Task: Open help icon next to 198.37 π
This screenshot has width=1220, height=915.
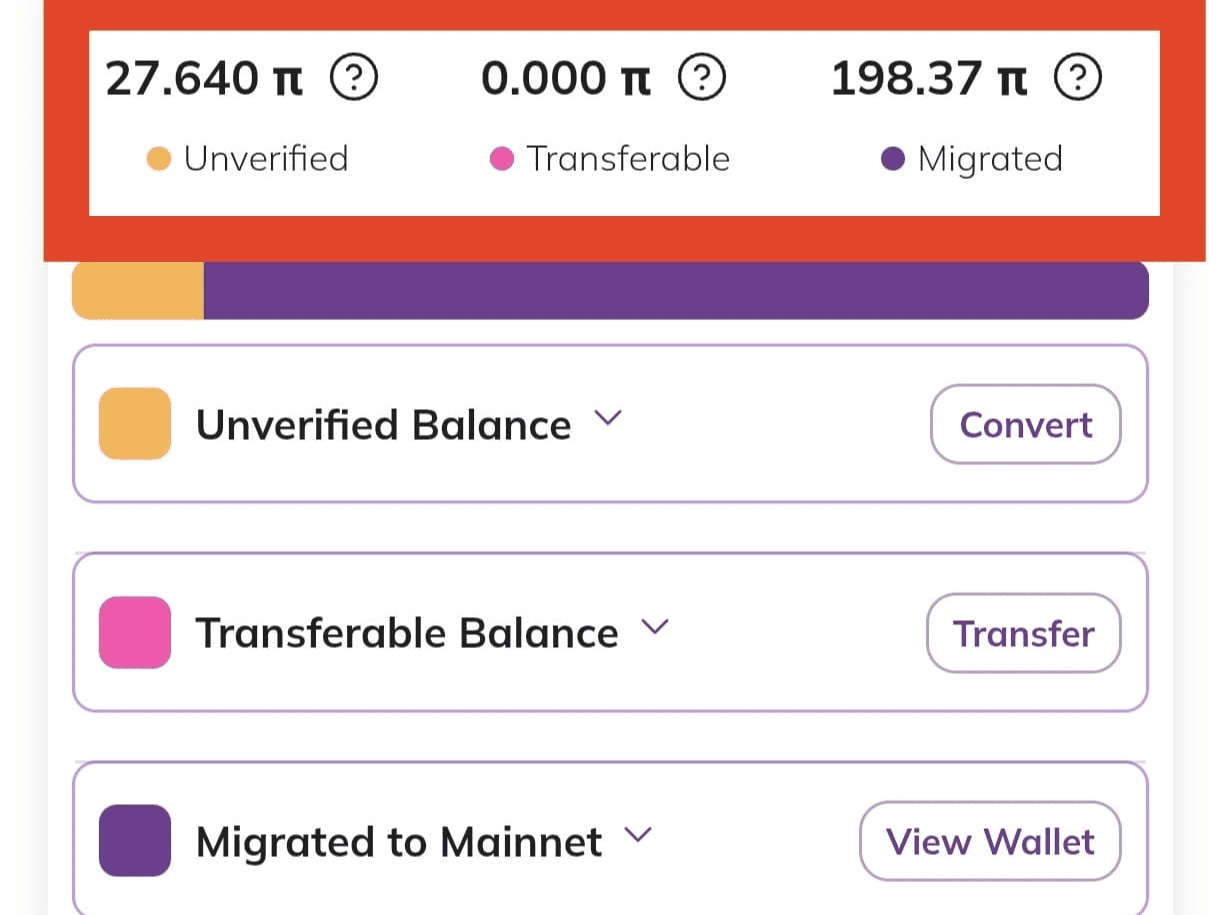Action: click(x=1078, y=77)
